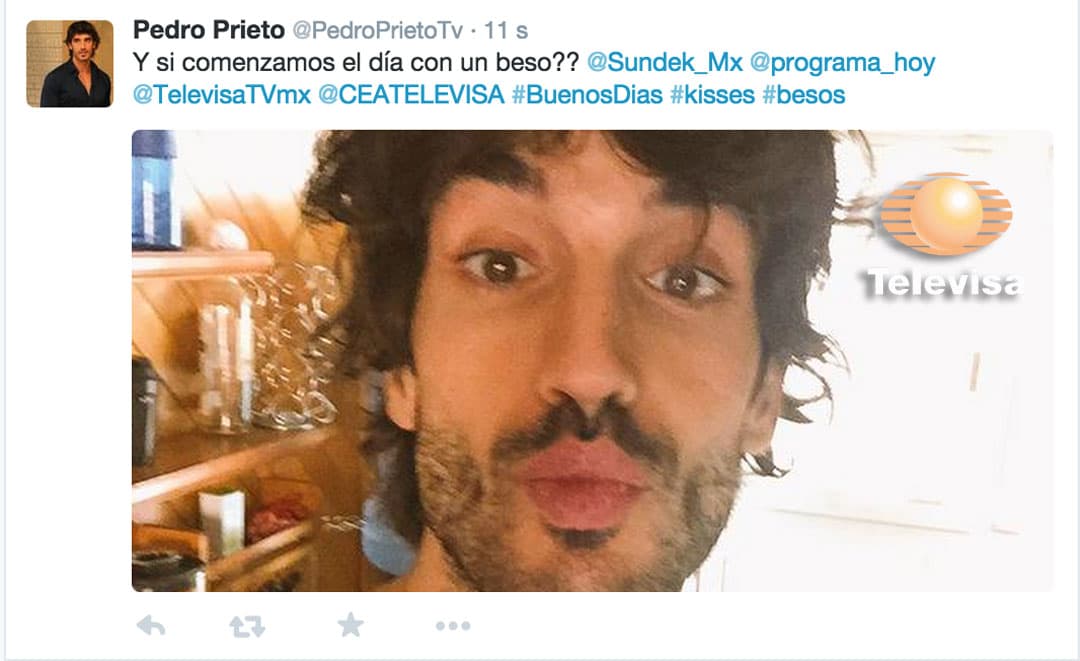Enlarge the attached selfie photo
The image size is (1080, 661).
tap(592, 361)
